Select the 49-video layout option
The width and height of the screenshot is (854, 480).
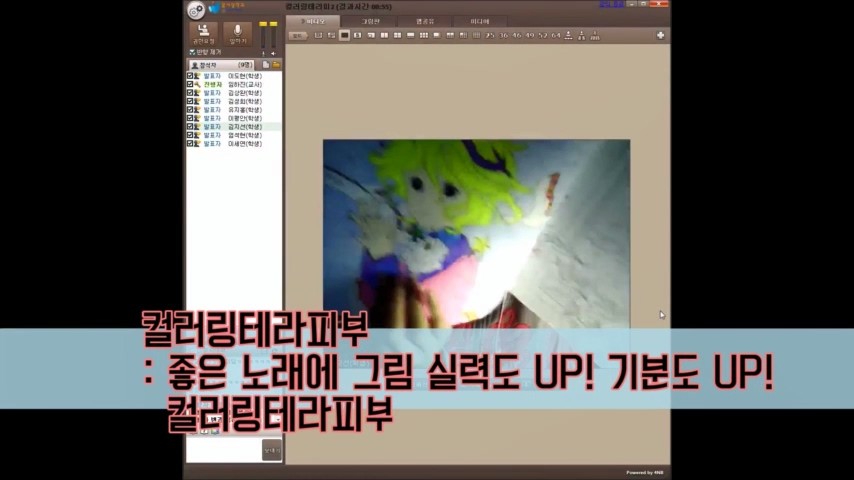pyautogui.click(x=529, y=35)
